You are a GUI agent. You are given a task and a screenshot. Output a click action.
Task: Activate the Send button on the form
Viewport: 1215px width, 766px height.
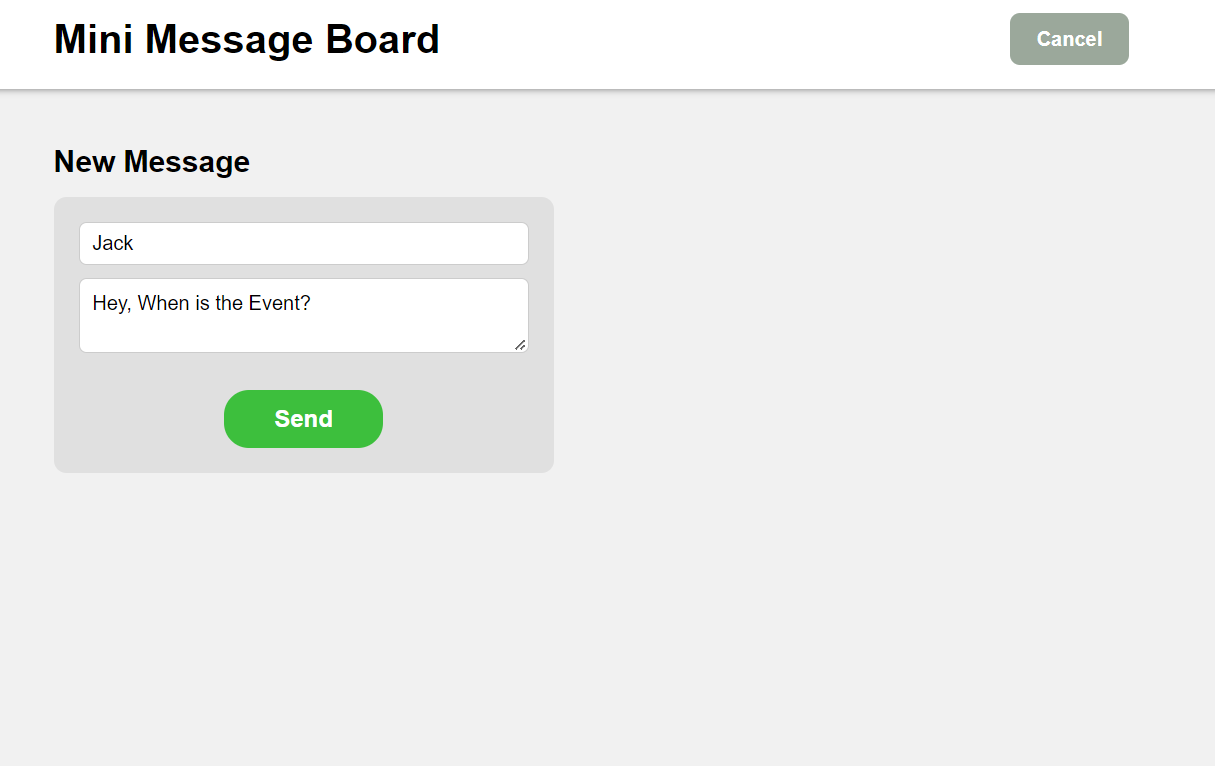[x=303, y=419]
